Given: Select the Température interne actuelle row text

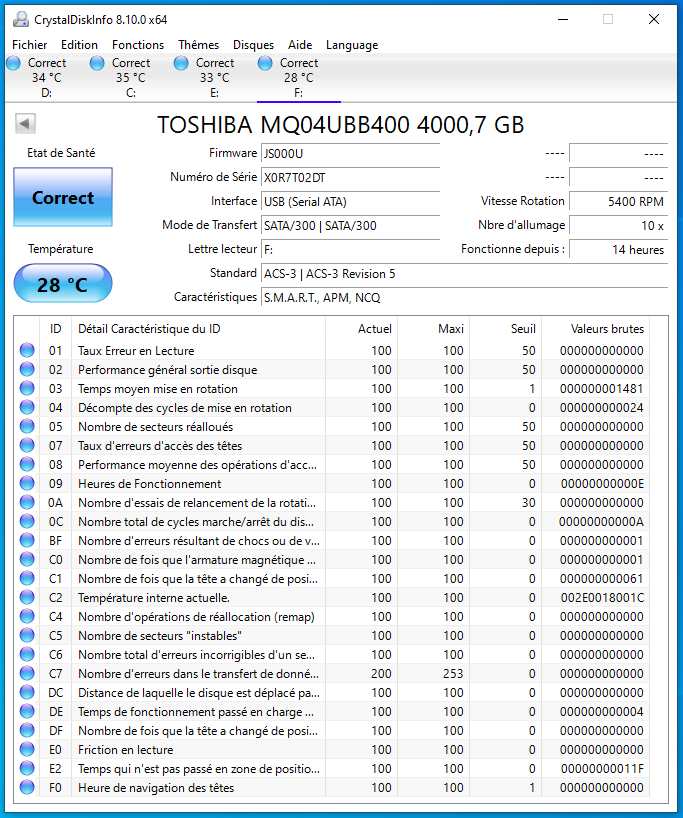Looking at the screenshot, I should 154,597.
